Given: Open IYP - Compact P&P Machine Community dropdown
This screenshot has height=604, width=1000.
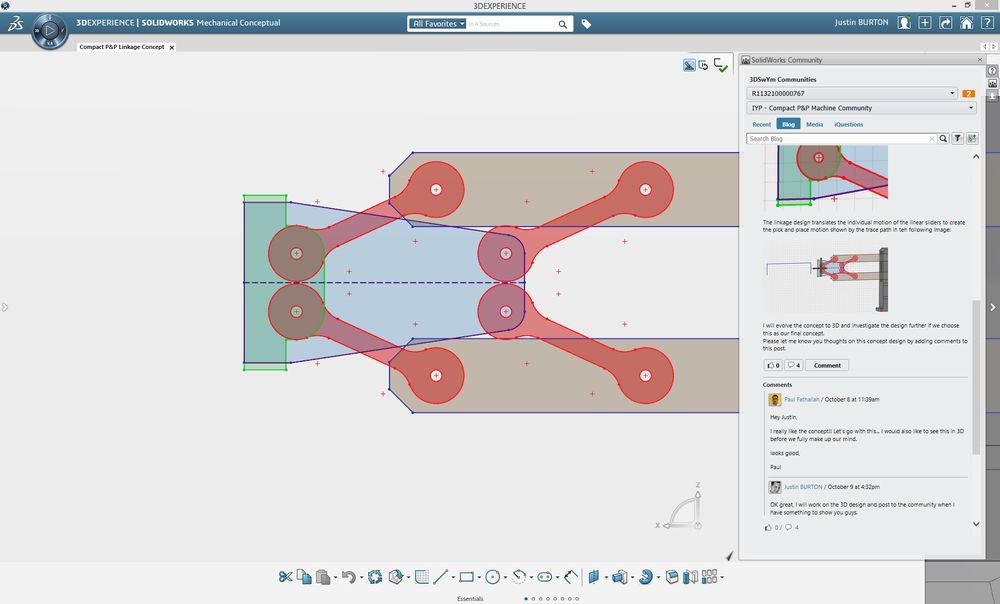Looking at the screenshot, I should (971, 108).
